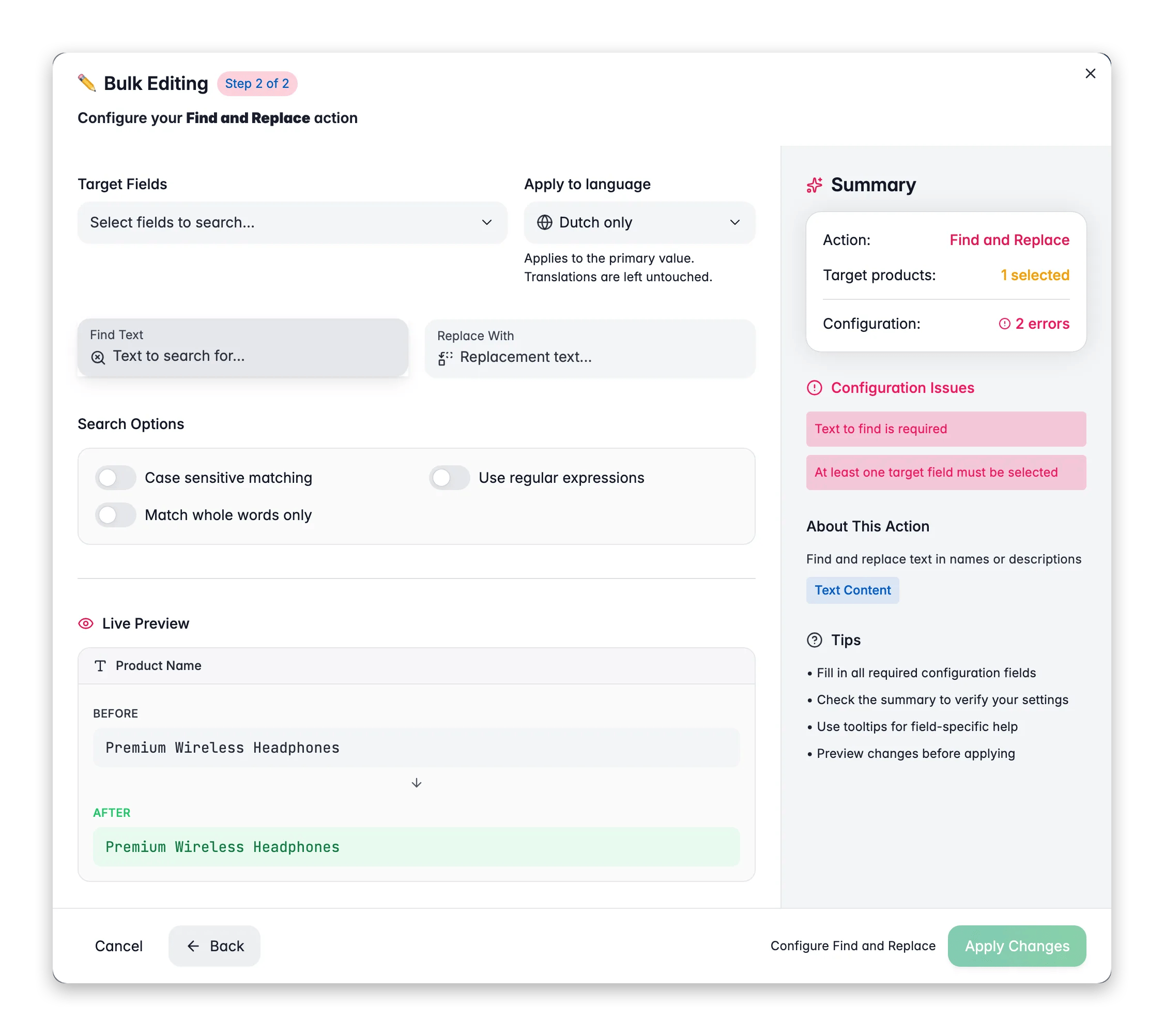Click the pencil icon beside Bulk Editing

(86, 83)
